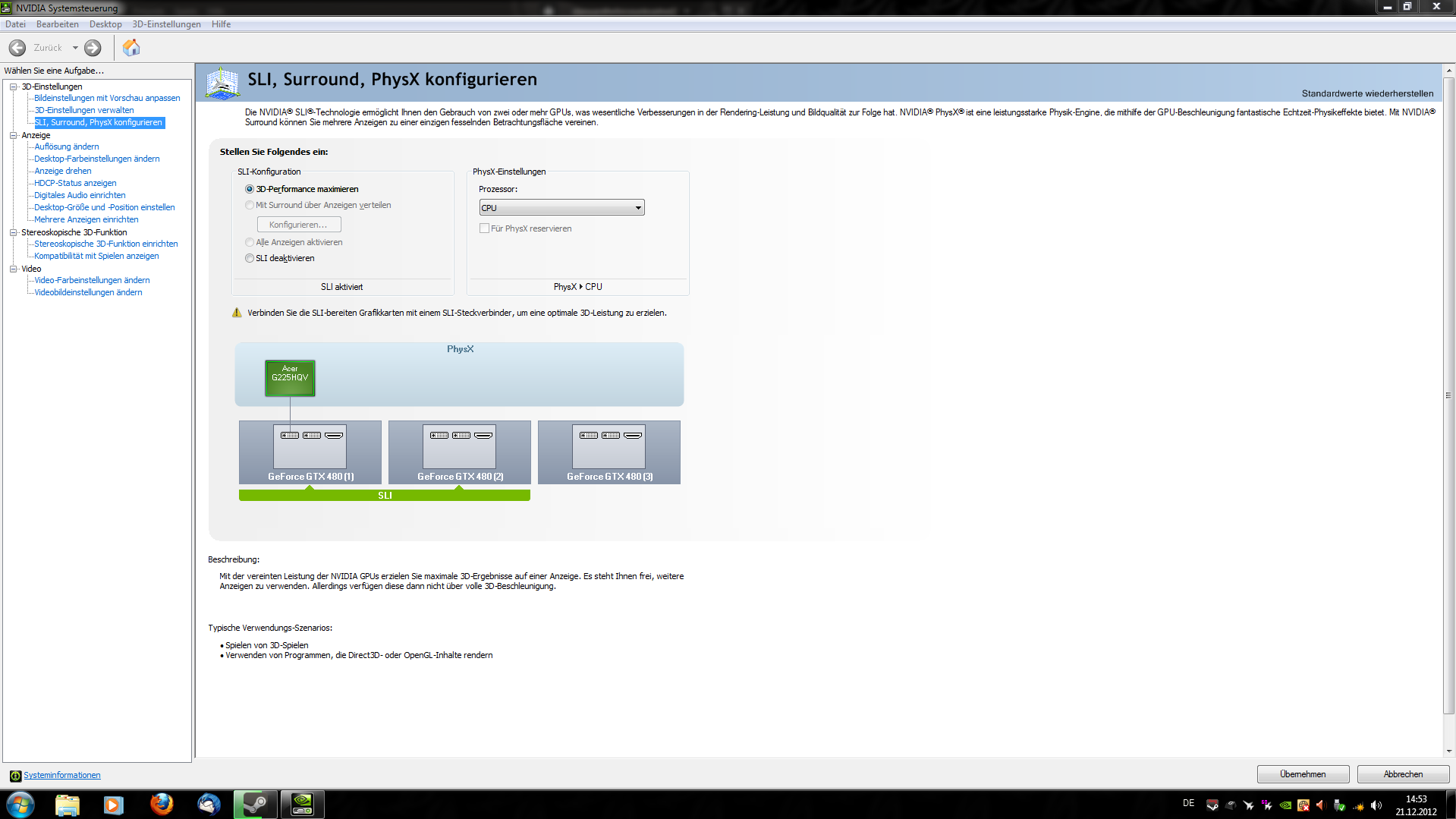Click the orange muted speaker tray icon

(x=1322, y=805)
